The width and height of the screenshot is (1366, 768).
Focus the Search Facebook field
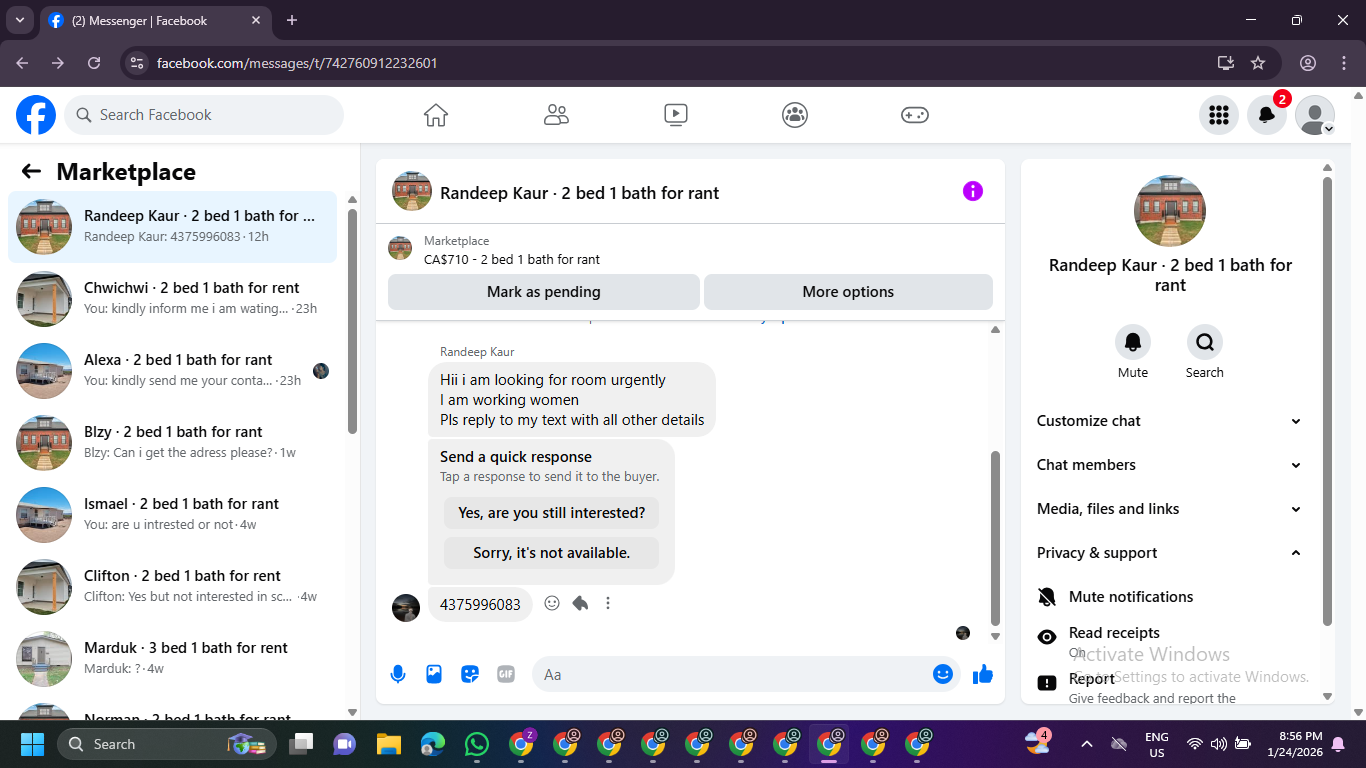[x=204, y=115]
